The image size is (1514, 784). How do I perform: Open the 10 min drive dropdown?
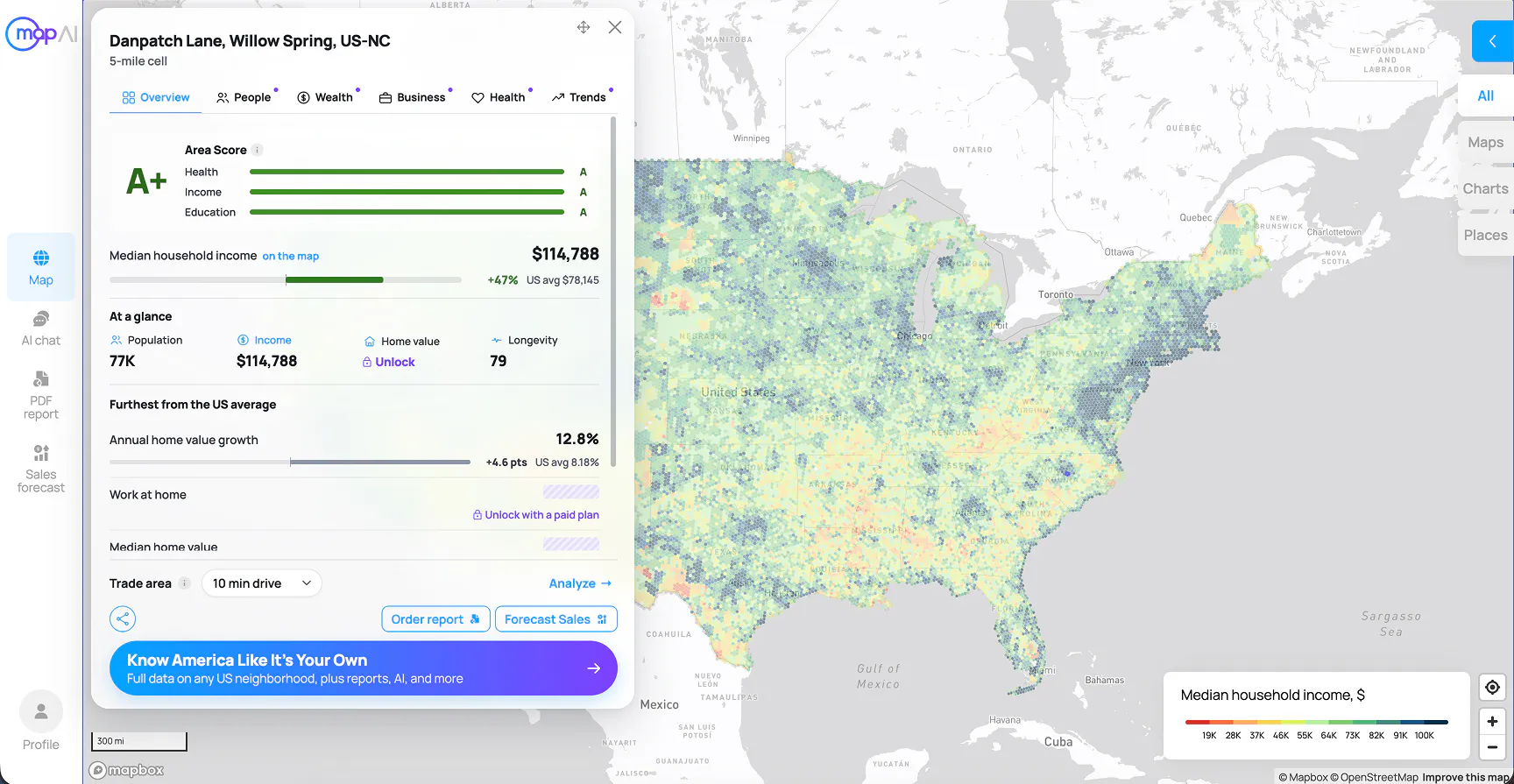click(262, 583)
